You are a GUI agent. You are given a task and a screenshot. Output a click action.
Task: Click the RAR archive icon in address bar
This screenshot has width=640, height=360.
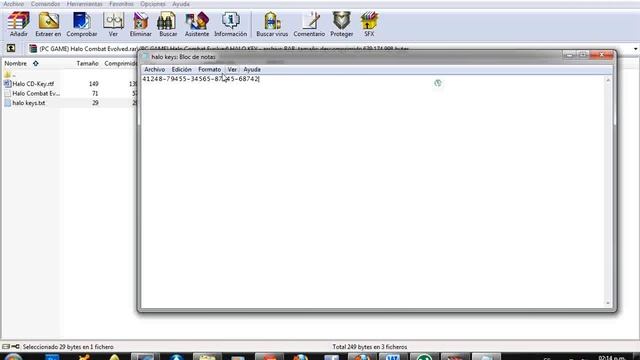click(33, 49)
